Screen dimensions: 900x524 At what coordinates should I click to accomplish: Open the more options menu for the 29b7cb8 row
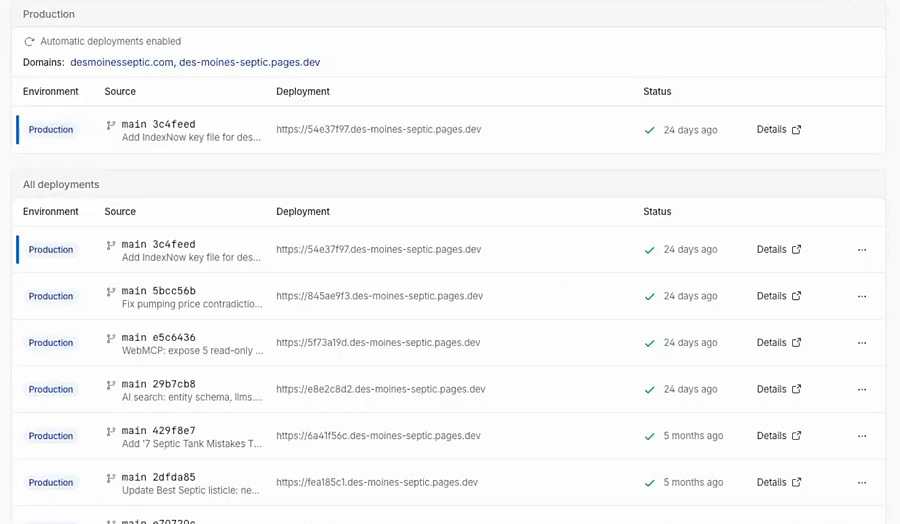862,389
